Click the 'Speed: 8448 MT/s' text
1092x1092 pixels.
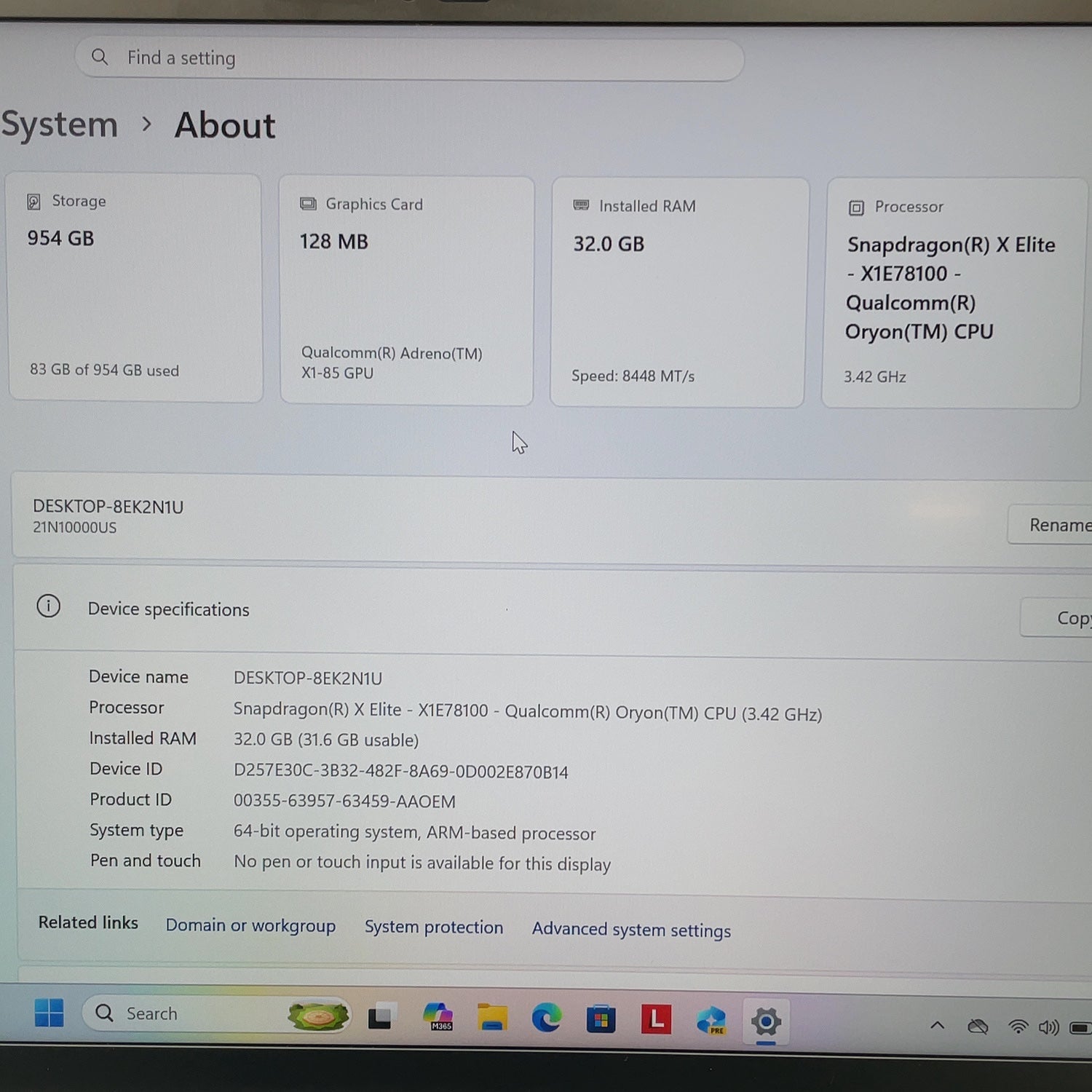633,376
